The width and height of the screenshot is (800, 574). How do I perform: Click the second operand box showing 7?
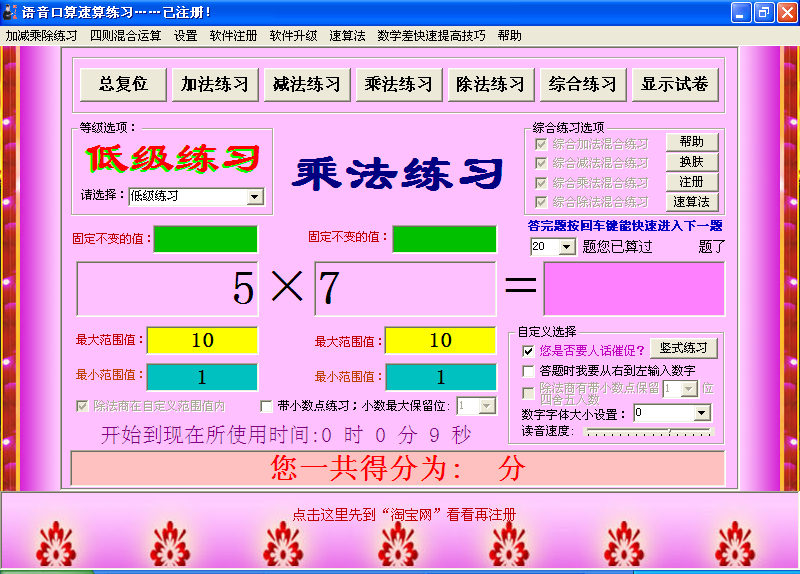(406, 289)
